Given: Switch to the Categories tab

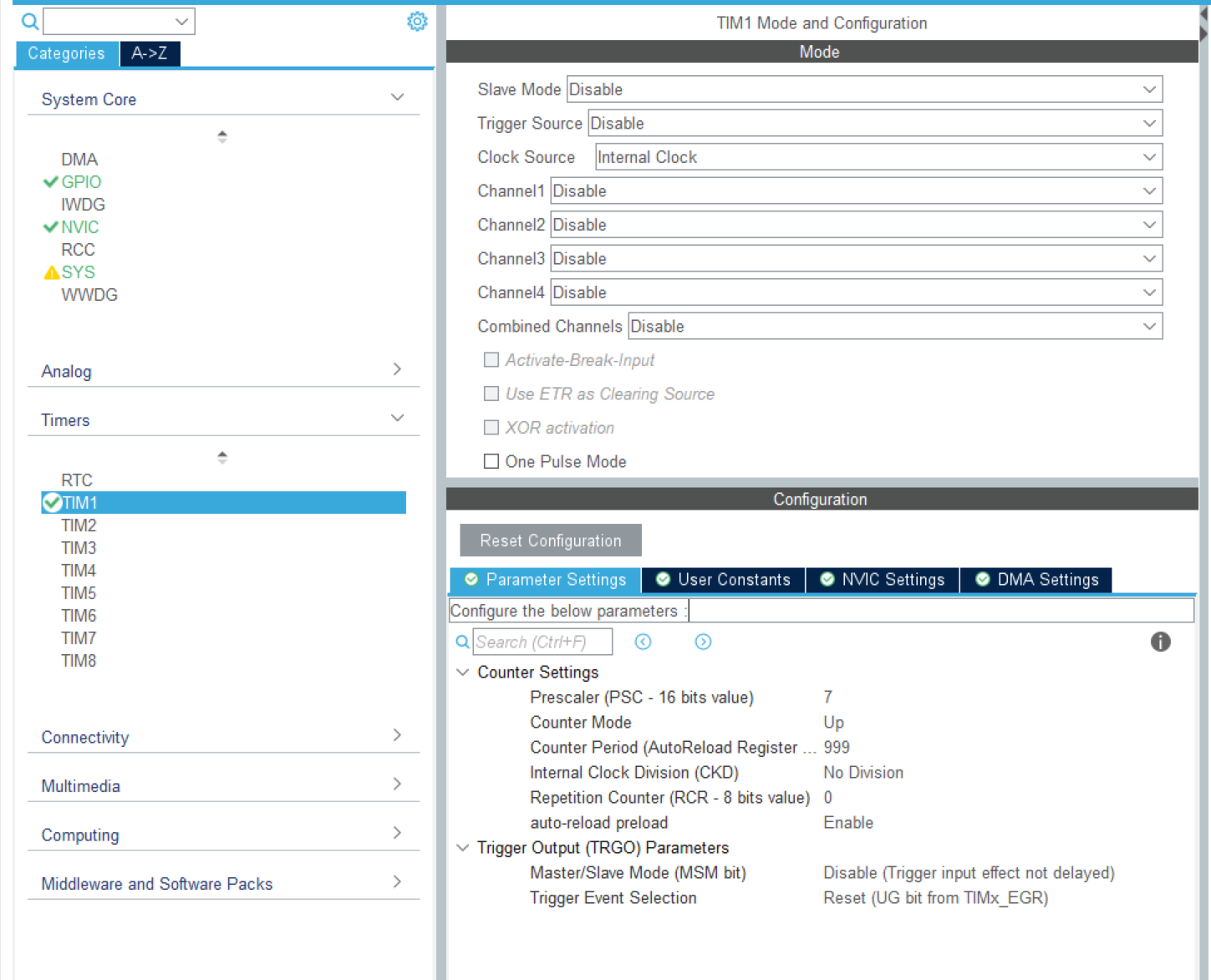Looking at the screenshot, I should pyautogui.click(x=67, y=53).
